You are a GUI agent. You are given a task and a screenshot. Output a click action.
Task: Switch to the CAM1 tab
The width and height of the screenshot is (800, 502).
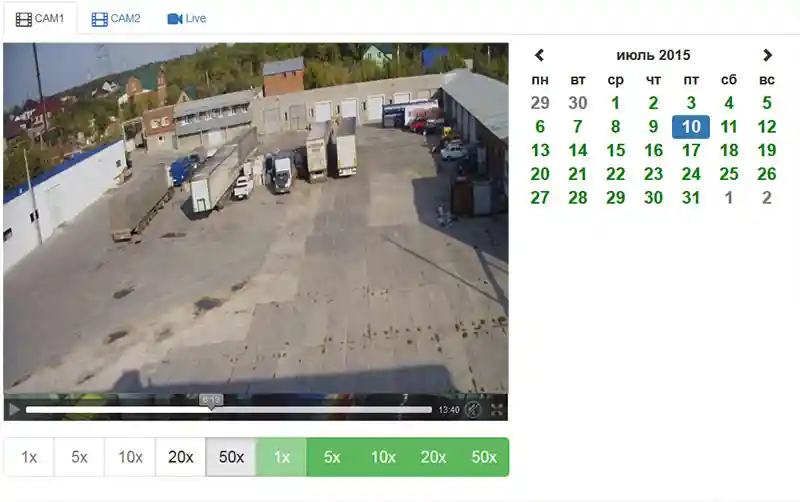point(39,19)
